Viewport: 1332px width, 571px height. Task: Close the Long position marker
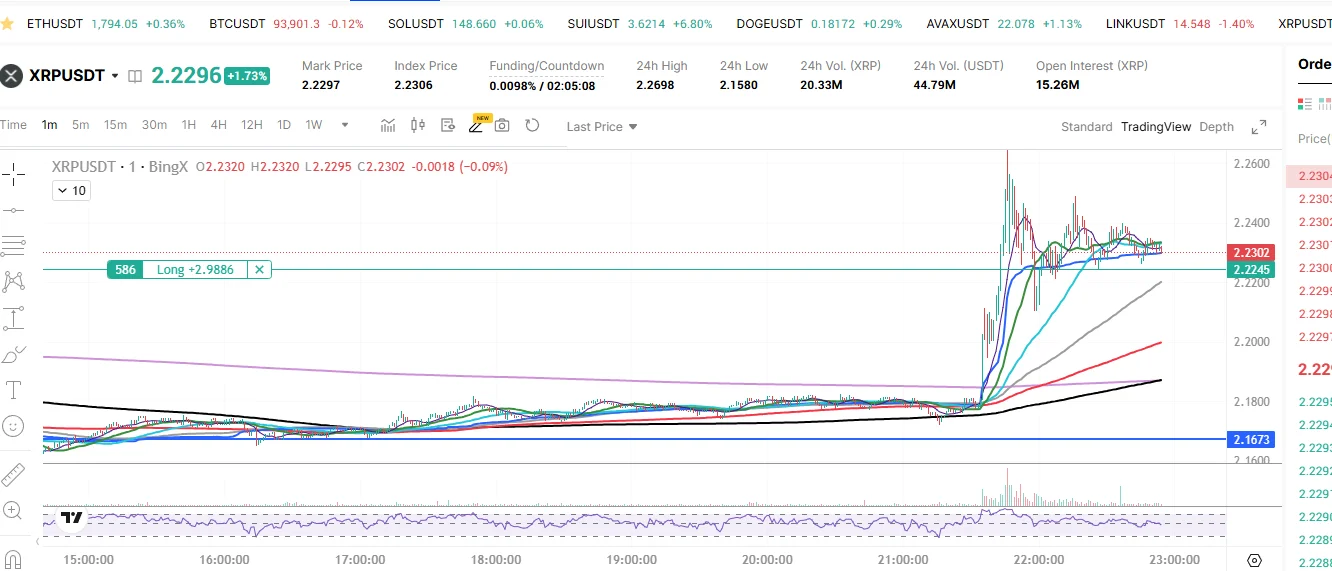259,269
